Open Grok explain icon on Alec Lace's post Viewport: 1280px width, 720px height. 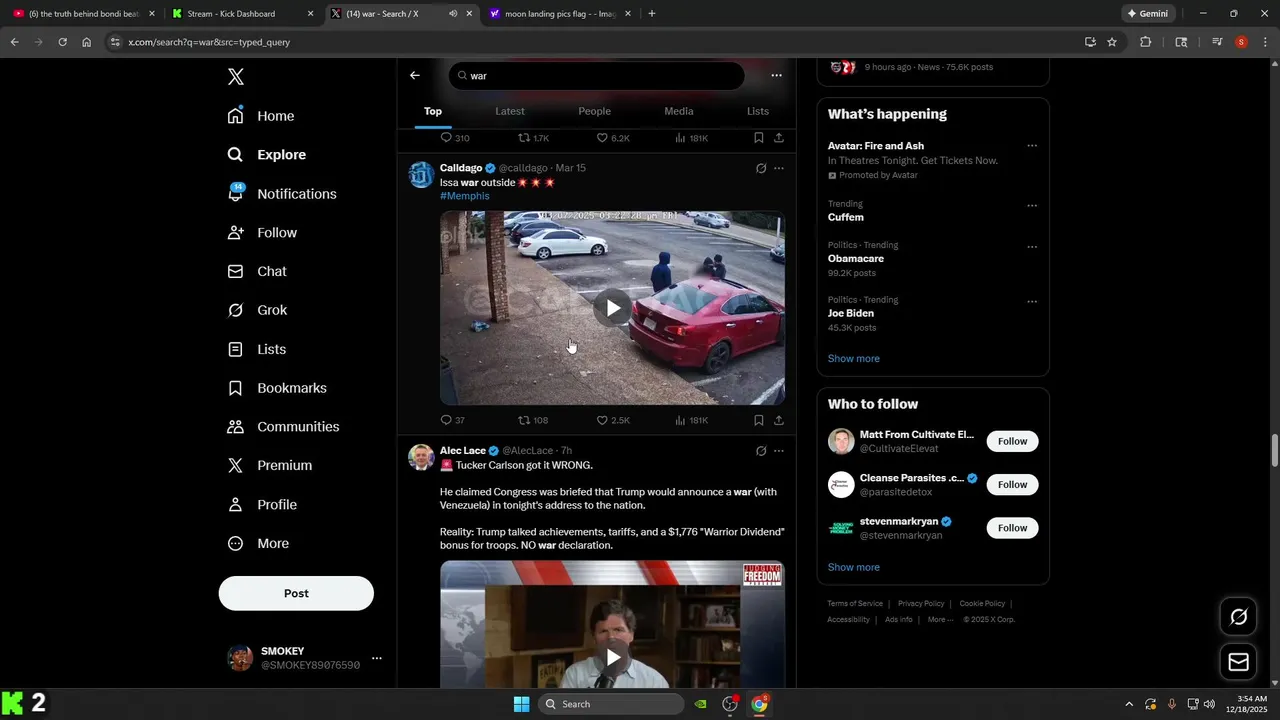(761, 451)
